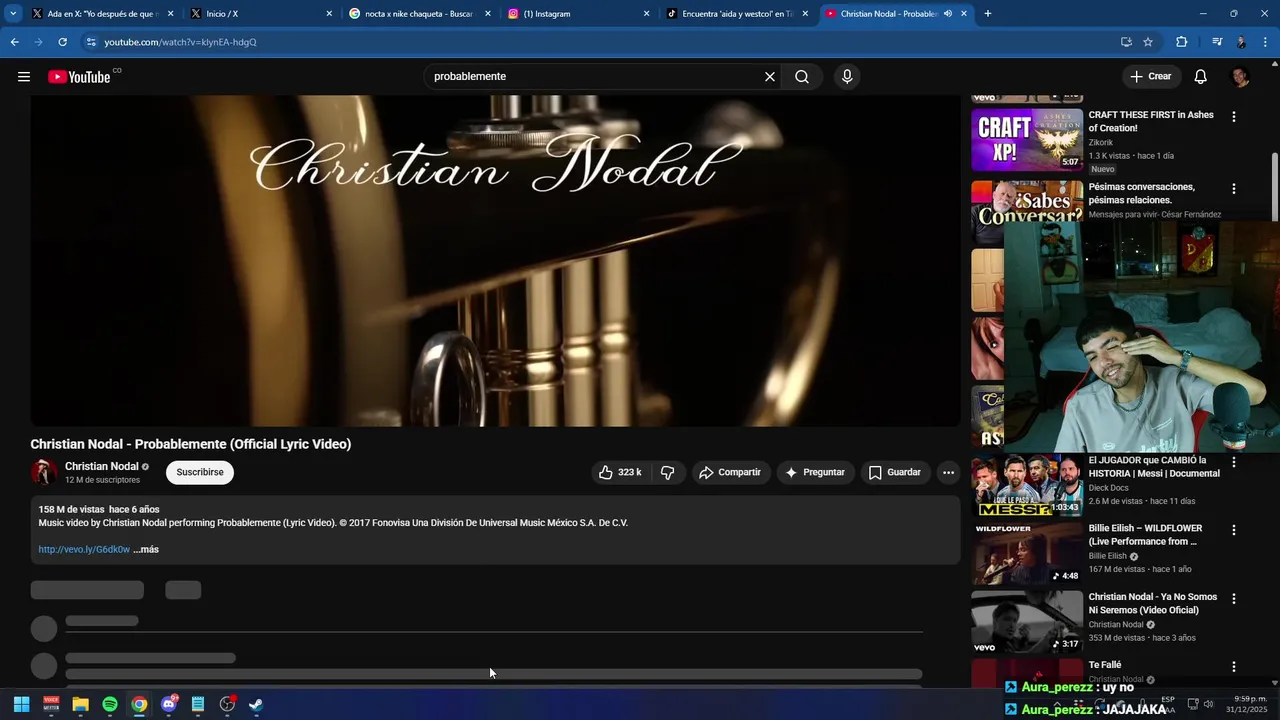Open CRAFT THESE FIRST video thumbnail
The image size is (1280, 720).
coord(1027,140)
